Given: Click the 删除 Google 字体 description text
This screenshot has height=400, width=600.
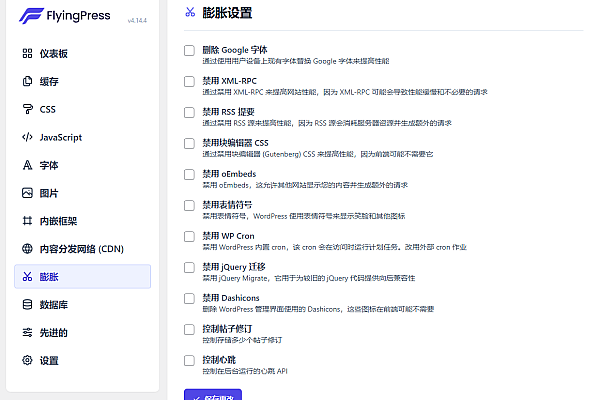Looking at the screenshot, I should tap(296, 61).
